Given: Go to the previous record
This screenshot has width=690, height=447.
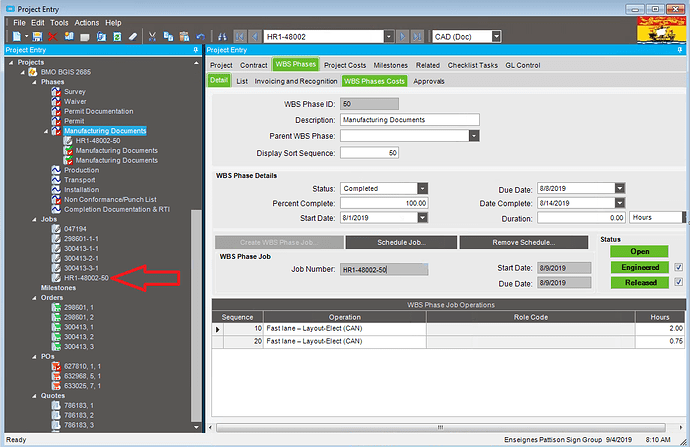Looking at the screenshot, I should (255, 37).
